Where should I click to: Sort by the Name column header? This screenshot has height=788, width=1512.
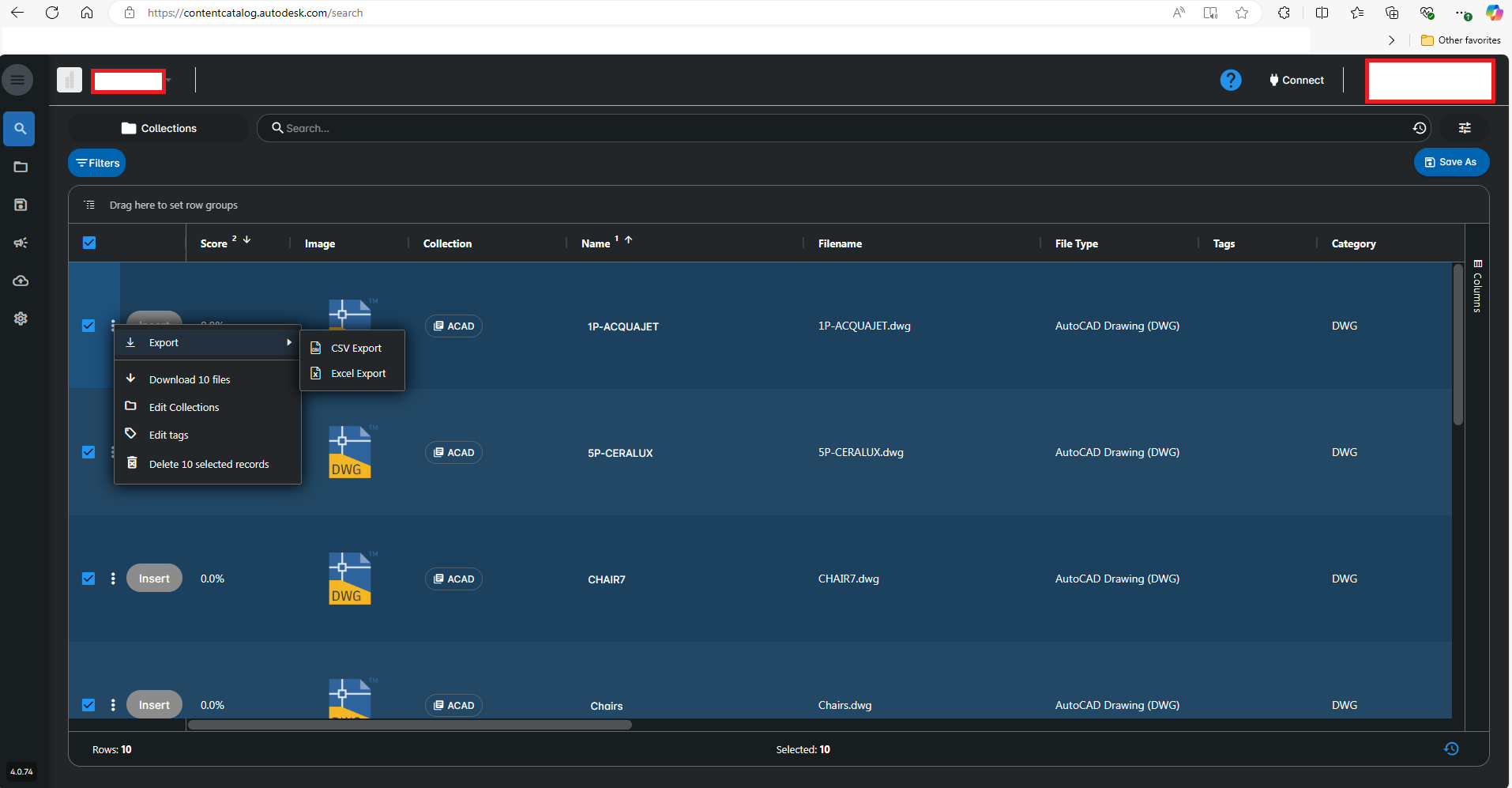(x=596, y=243)
